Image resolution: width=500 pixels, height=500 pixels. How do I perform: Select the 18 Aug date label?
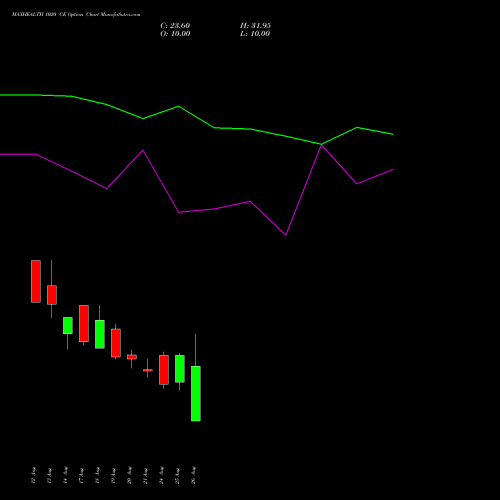tap(97, 475)
